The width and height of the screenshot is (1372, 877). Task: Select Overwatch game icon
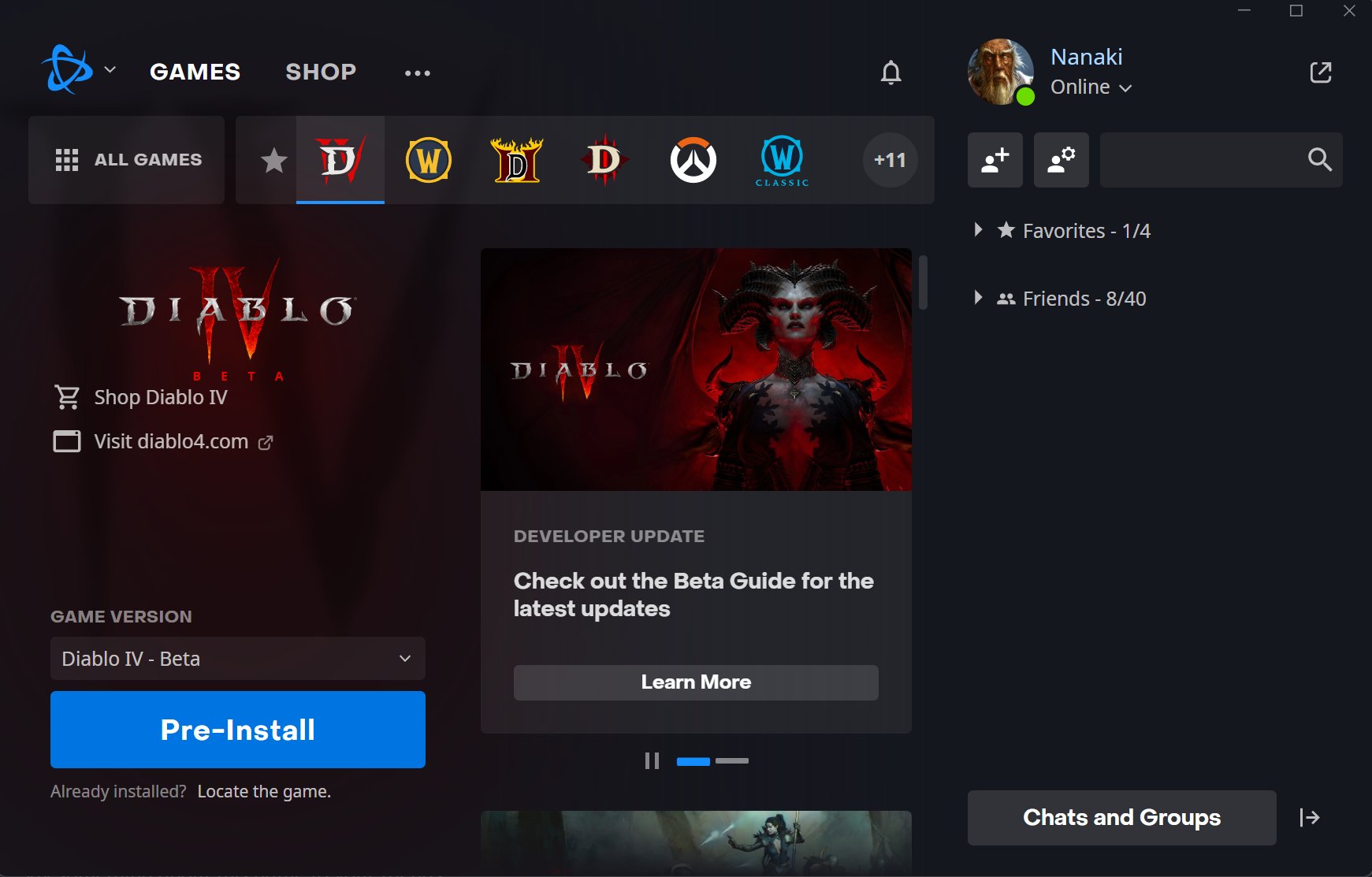click(693, 160)
